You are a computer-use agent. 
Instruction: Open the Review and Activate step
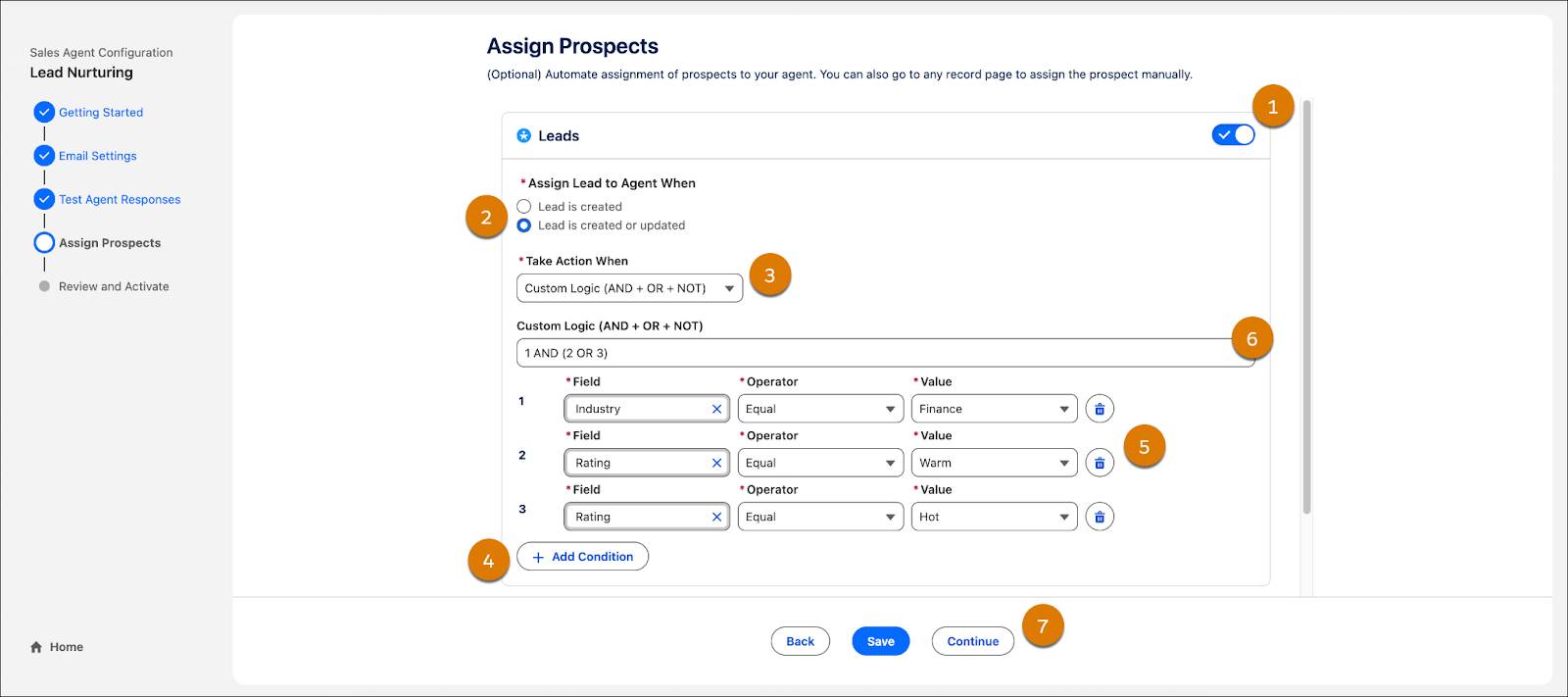pos(114,286)
